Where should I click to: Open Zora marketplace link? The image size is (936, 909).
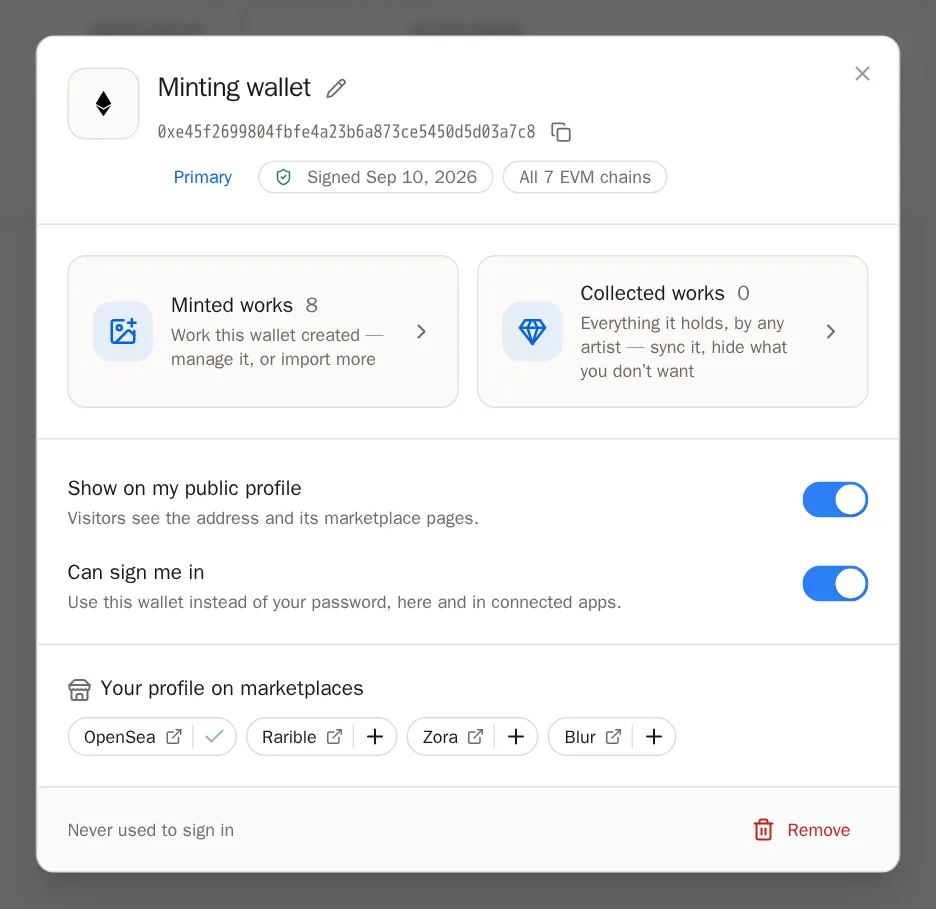pos(452,737)
